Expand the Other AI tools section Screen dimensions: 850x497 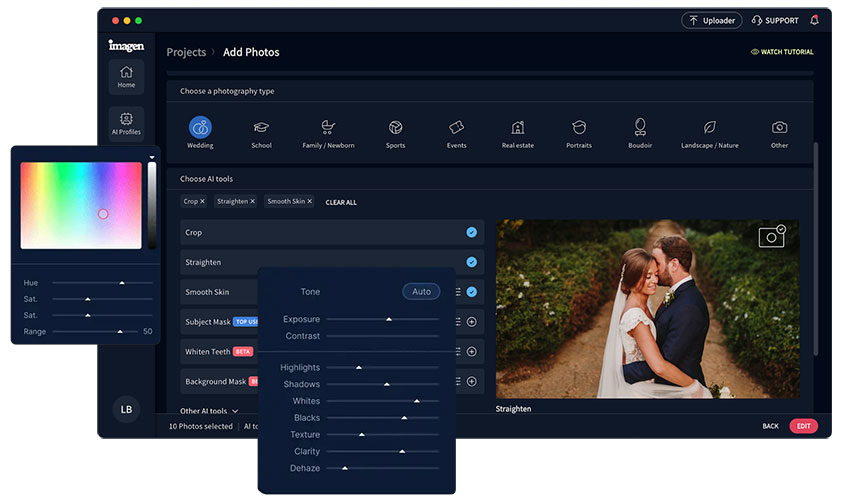(x=209, y=411)
